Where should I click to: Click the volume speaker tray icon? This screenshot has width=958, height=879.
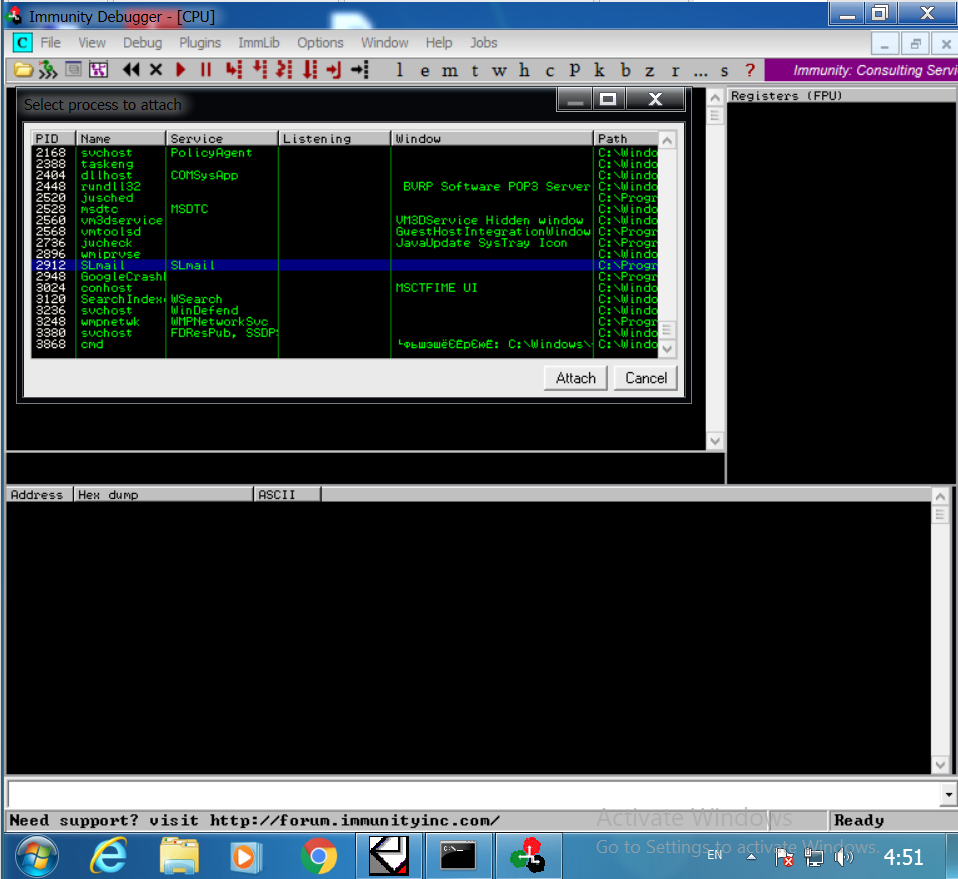pos(844,857)
